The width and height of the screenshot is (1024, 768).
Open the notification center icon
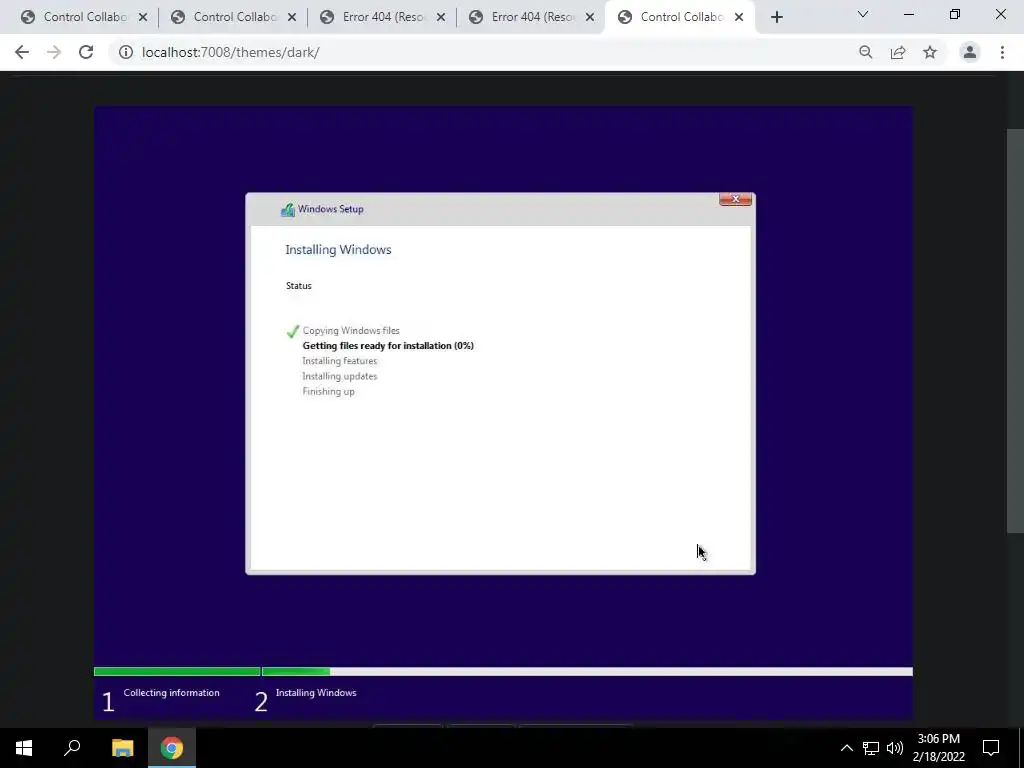pyautogui.click(x=991, y=748)
